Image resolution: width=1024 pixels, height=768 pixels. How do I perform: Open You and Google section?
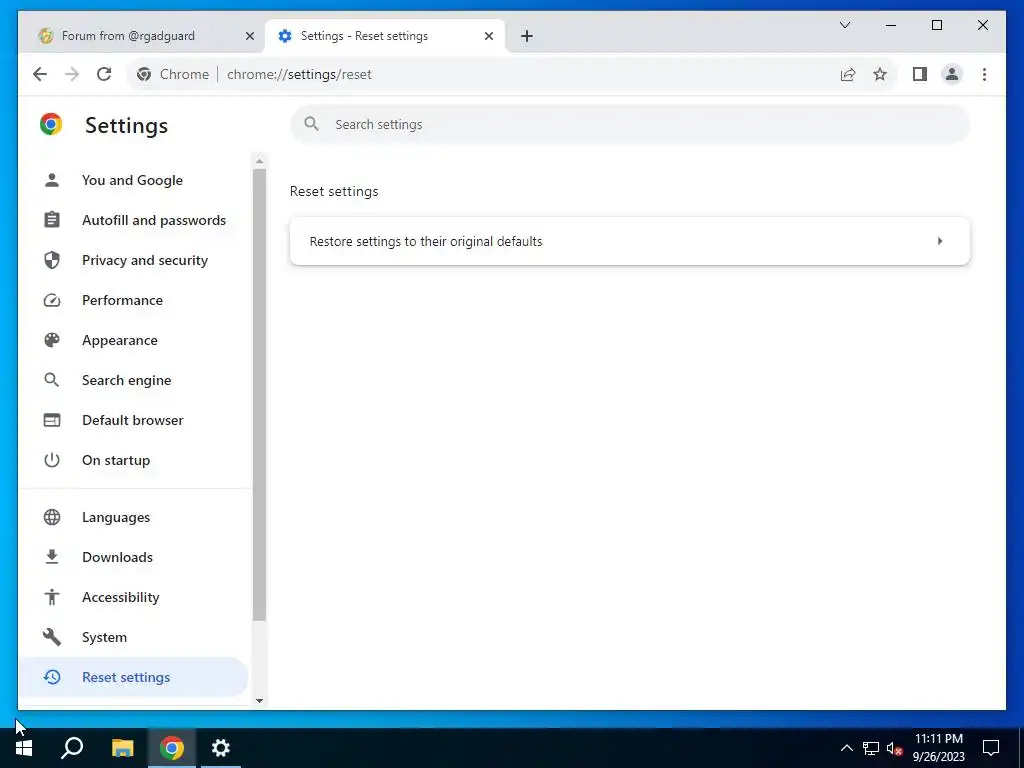[x=133, y=180]
